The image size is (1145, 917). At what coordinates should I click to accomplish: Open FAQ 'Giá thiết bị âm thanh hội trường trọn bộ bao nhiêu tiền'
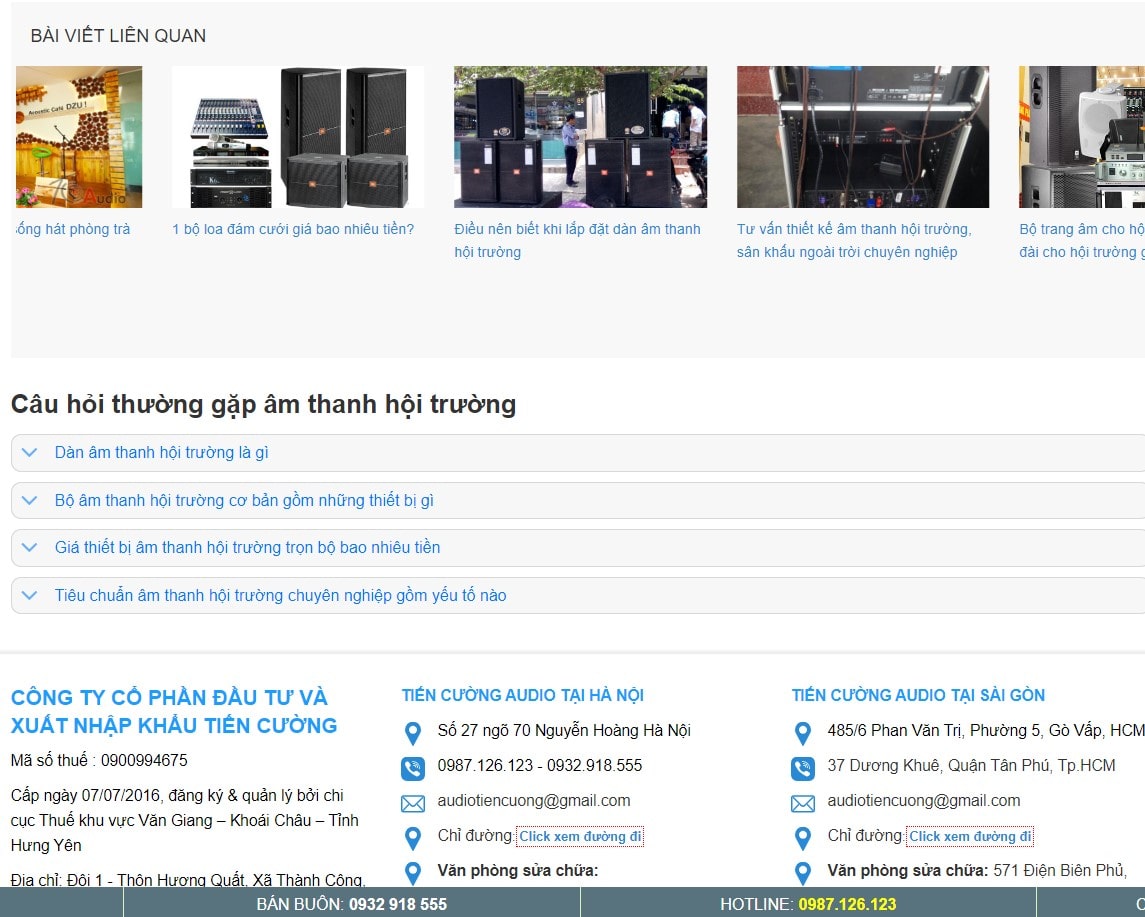pyautogui.click(x=248, y=548)
